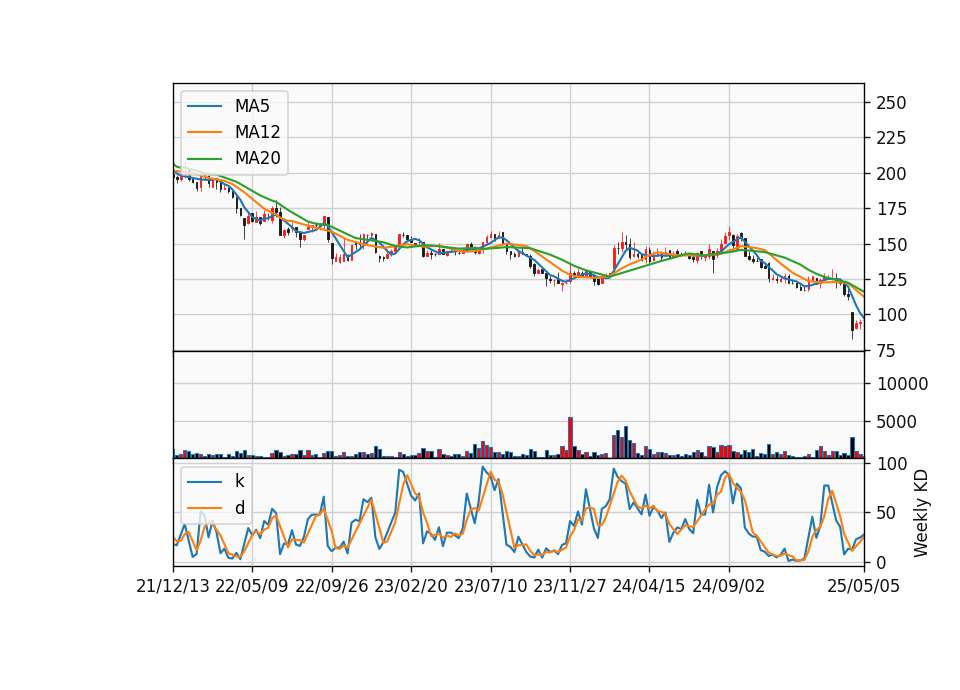Click the 50 KD axis label
The width and height of the screenshot is (960, 690).
coord(886,513)
